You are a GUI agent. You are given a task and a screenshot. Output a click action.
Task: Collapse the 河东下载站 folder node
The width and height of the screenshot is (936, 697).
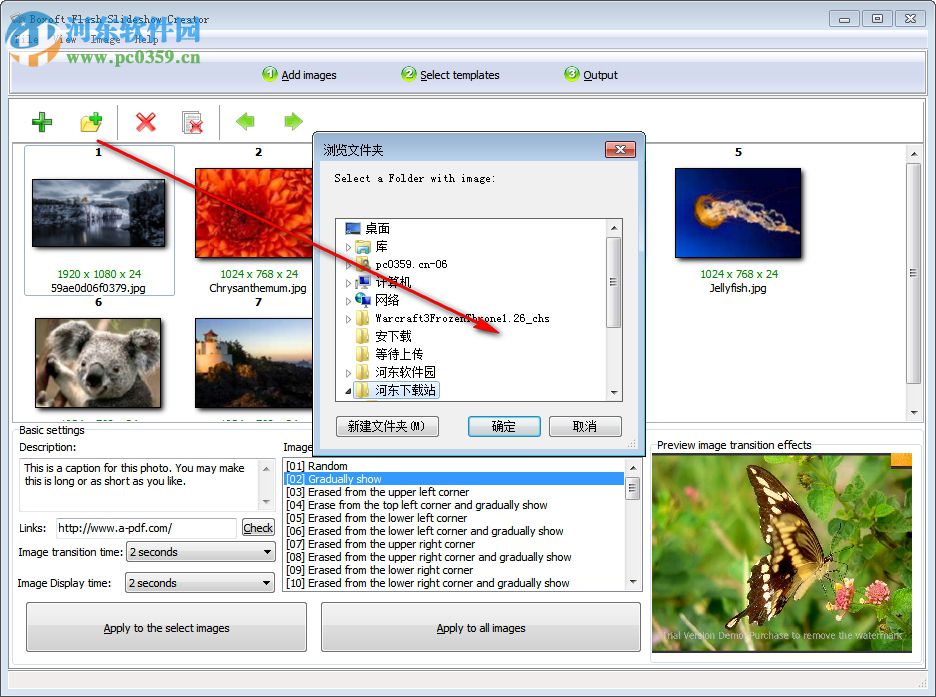tap(346, 389)
